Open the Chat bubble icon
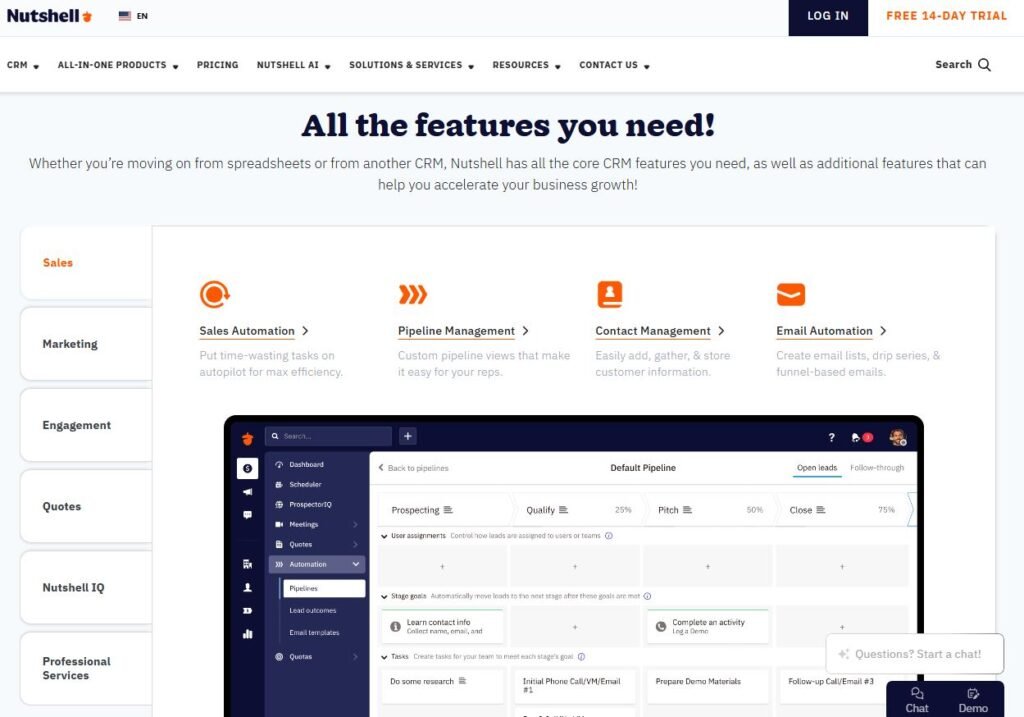The image size is (1024, 717). point(917,694)
